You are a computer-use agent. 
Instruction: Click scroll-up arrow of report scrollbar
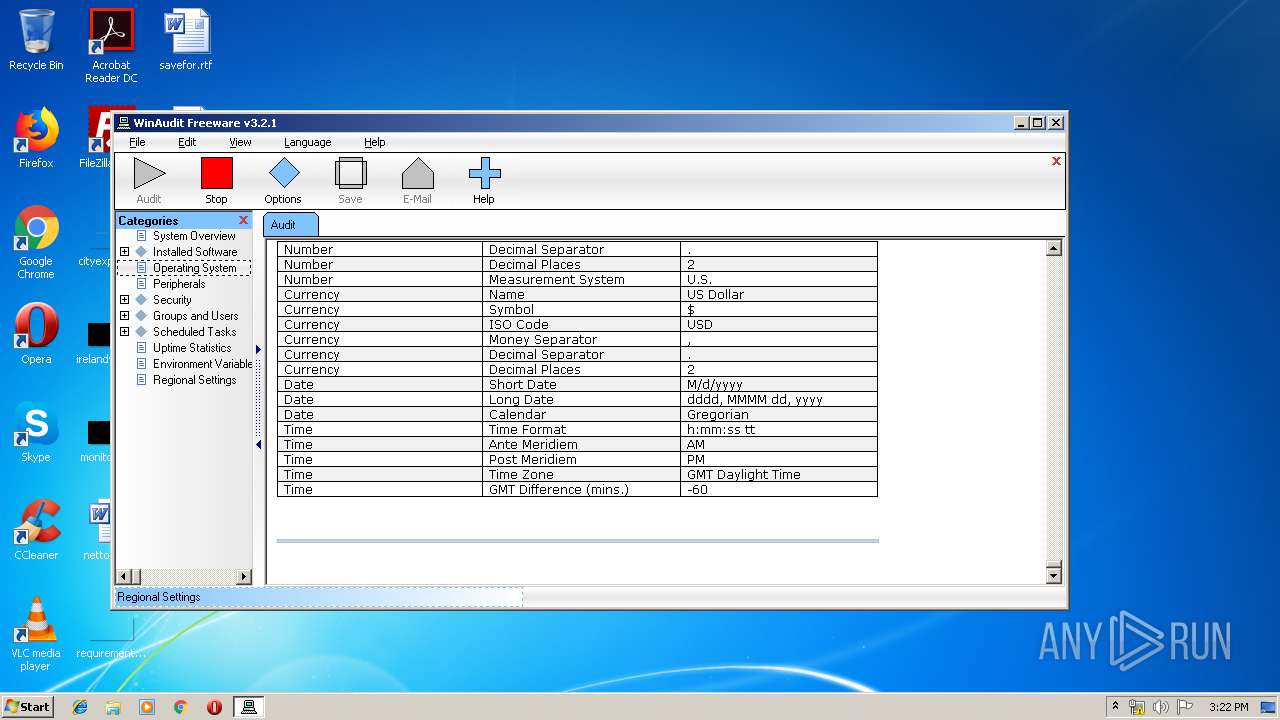(x=1053, y=248)
